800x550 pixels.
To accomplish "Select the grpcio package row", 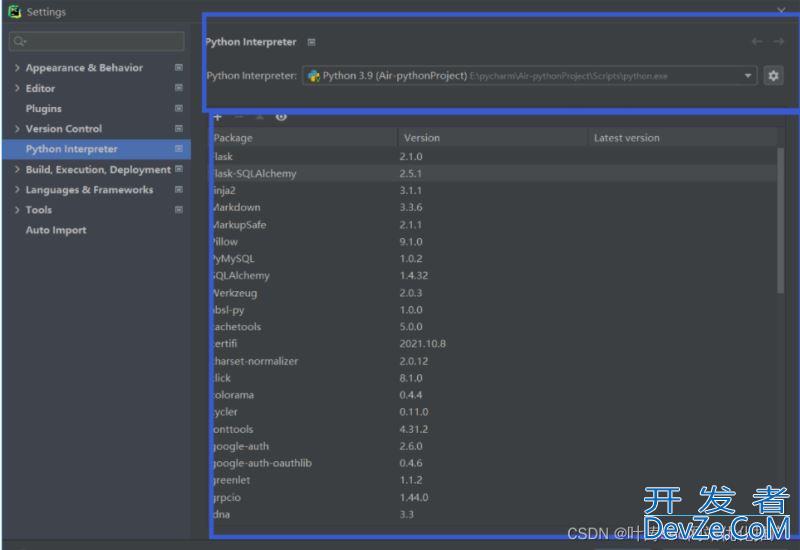I will (494, 497).
